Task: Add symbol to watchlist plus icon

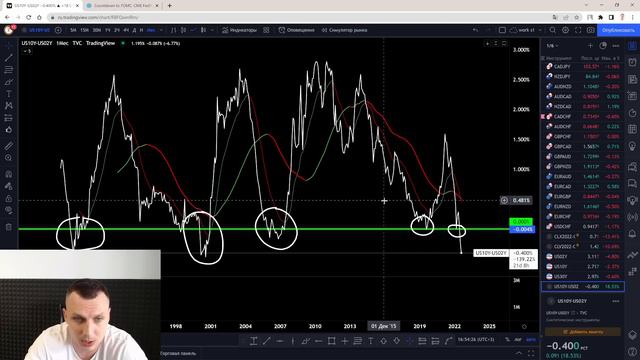Action: pyautogui.click(x=590, y=46)
